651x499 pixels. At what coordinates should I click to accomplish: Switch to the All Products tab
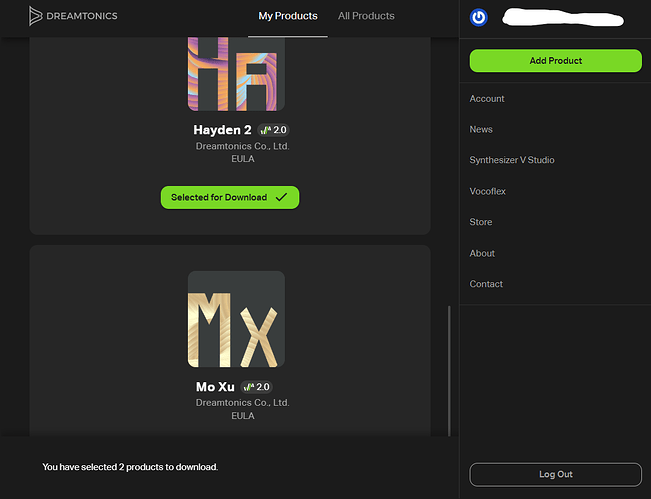(x=366, y=16)
